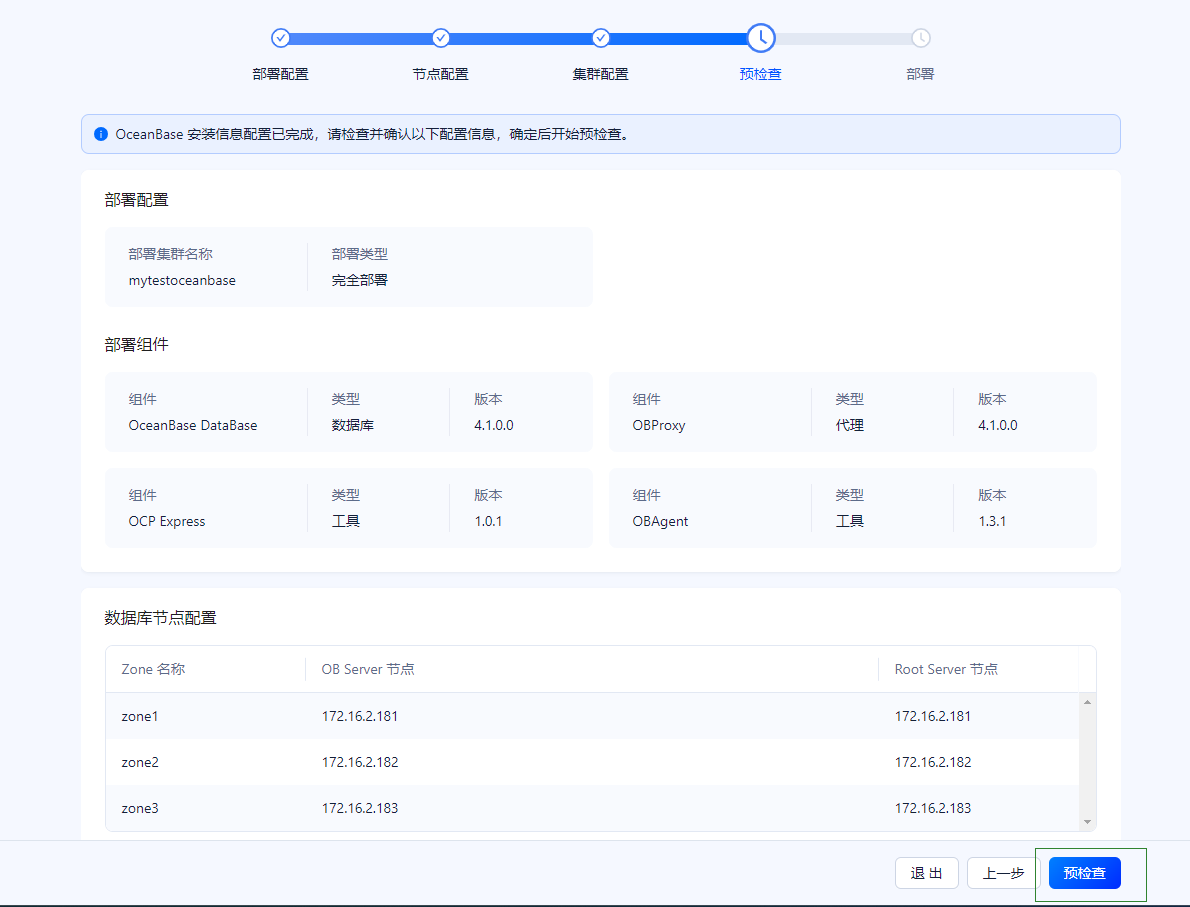Click the 数据库节点配置 section heading
The image size is (1190, 907).
click(161, 618)
